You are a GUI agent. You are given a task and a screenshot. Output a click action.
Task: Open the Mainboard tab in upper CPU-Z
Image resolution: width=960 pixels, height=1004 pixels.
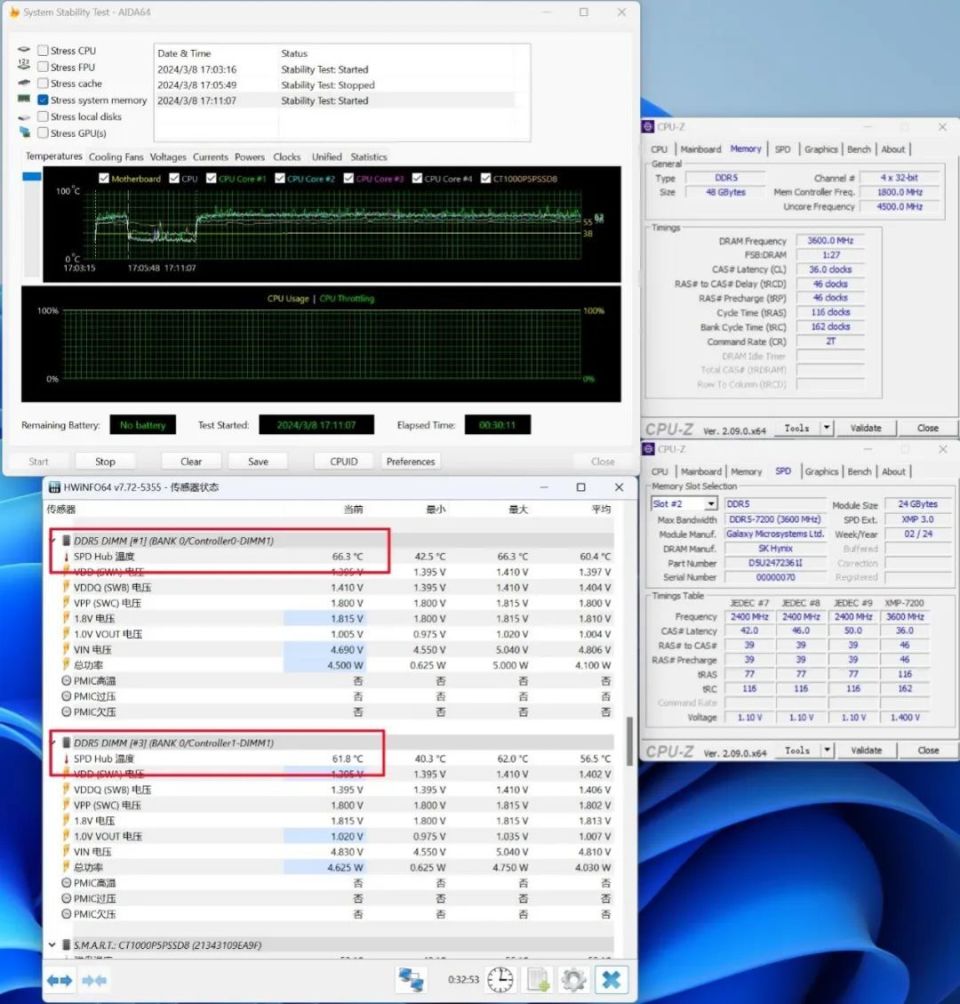700,149
